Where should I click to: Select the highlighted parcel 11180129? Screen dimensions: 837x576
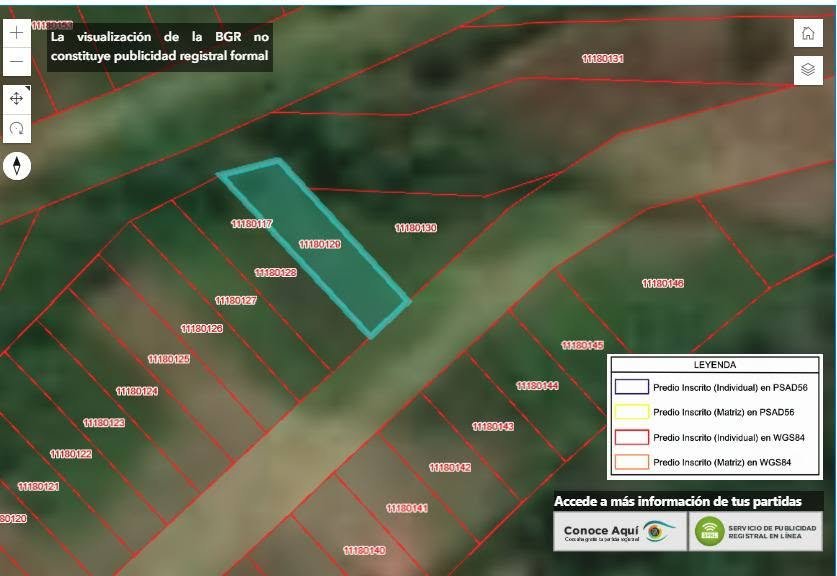(x=320, y=244)
